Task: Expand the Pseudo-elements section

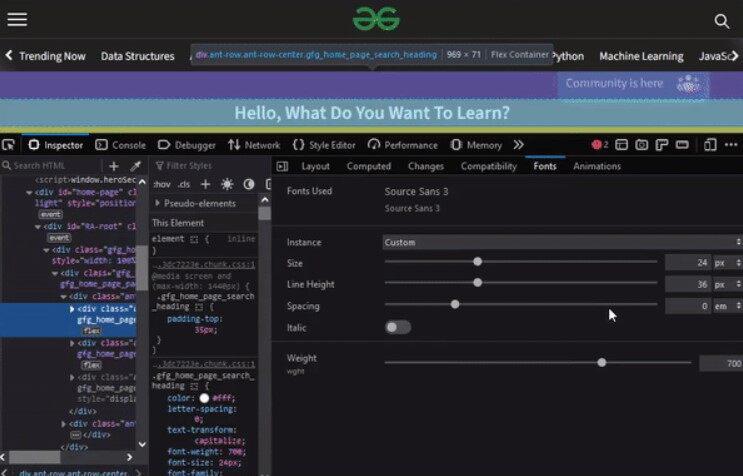Action: (x=158, y=203)
